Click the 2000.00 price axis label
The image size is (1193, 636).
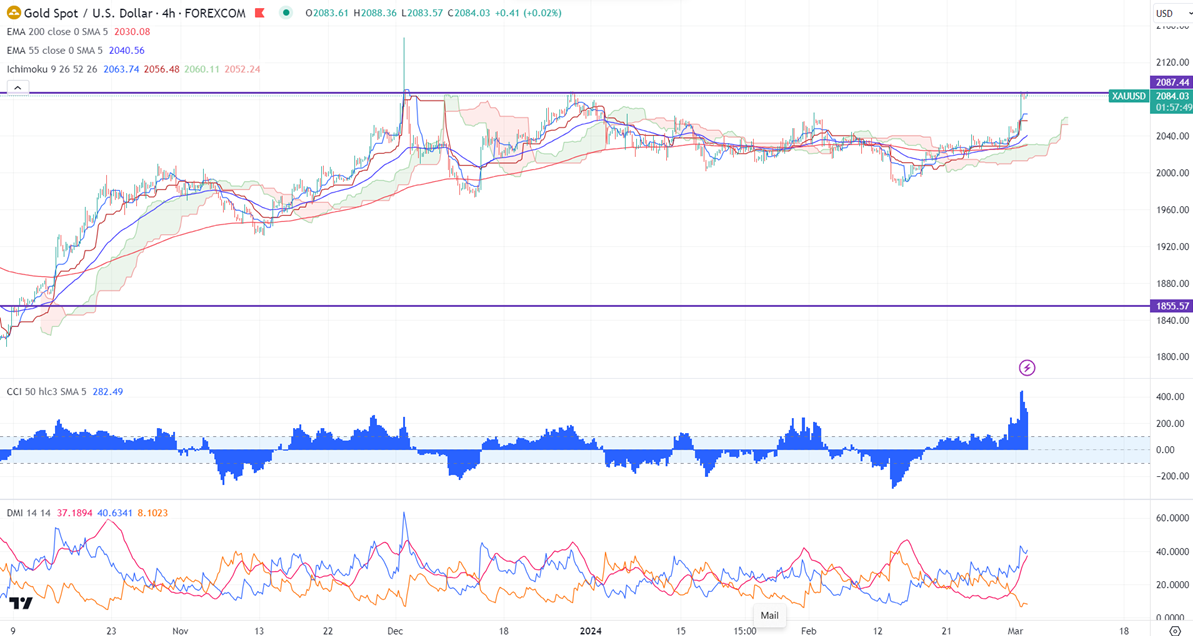point(1172,173)
